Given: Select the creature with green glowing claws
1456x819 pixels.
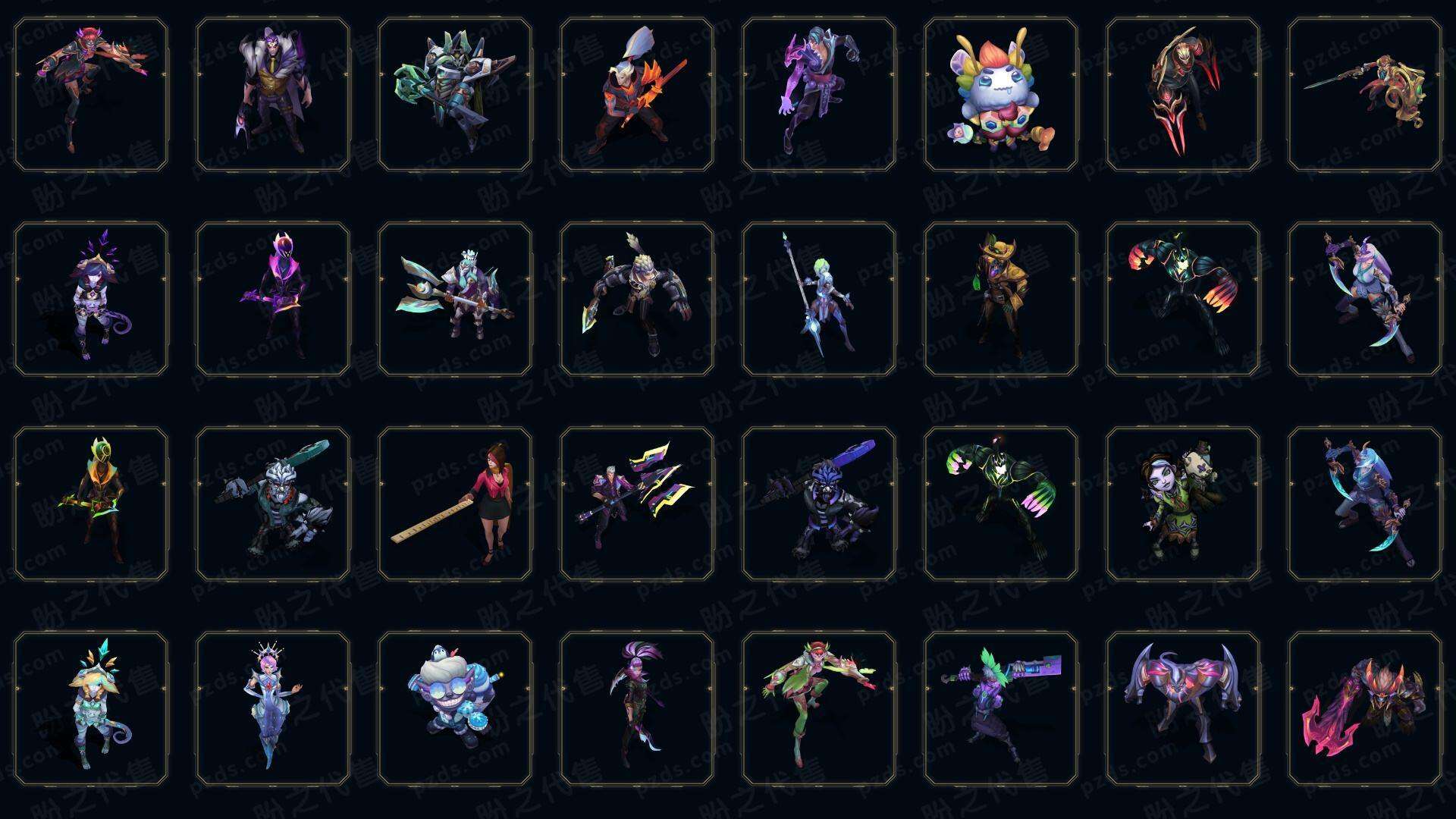Looking at the screenshot, I should pos(1001,504).
